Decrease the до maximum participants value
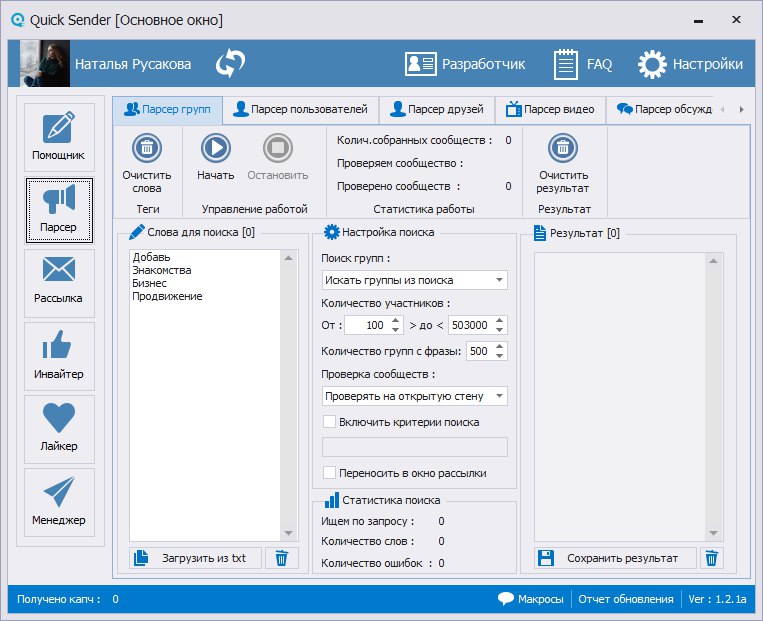 (500, 329)
